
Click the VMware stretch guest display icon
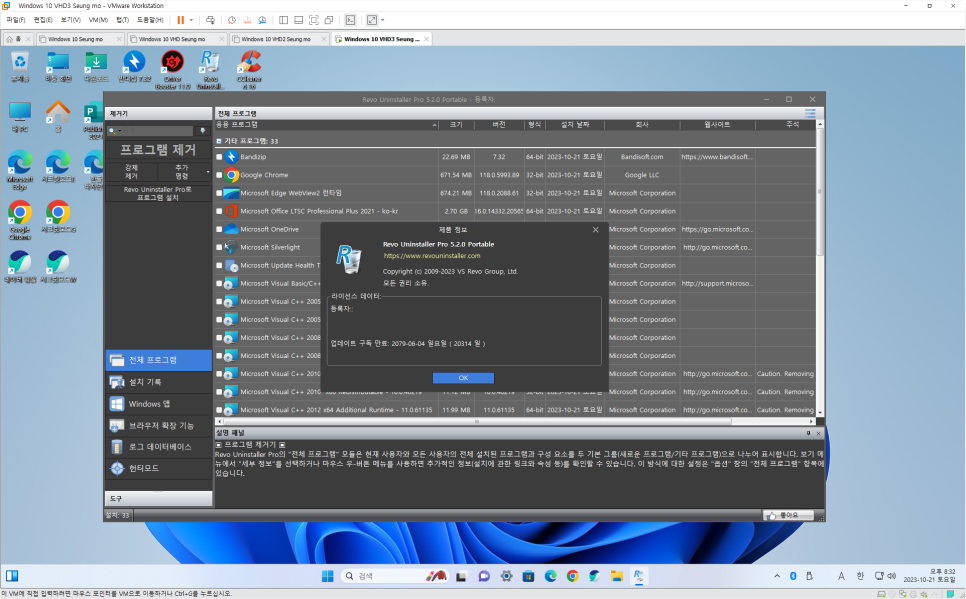[x=371, y=20]
